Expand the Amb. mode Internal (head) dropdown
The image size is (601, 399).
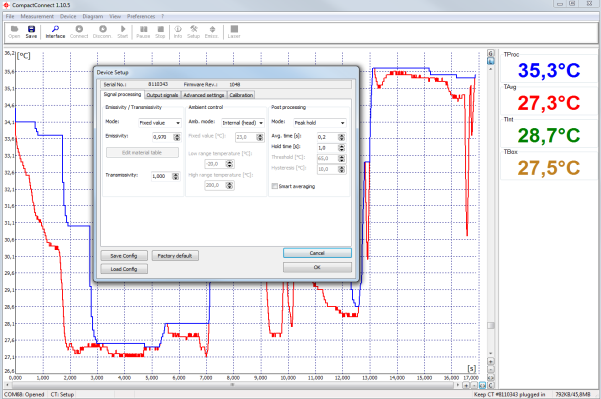(x=243, y=123)
